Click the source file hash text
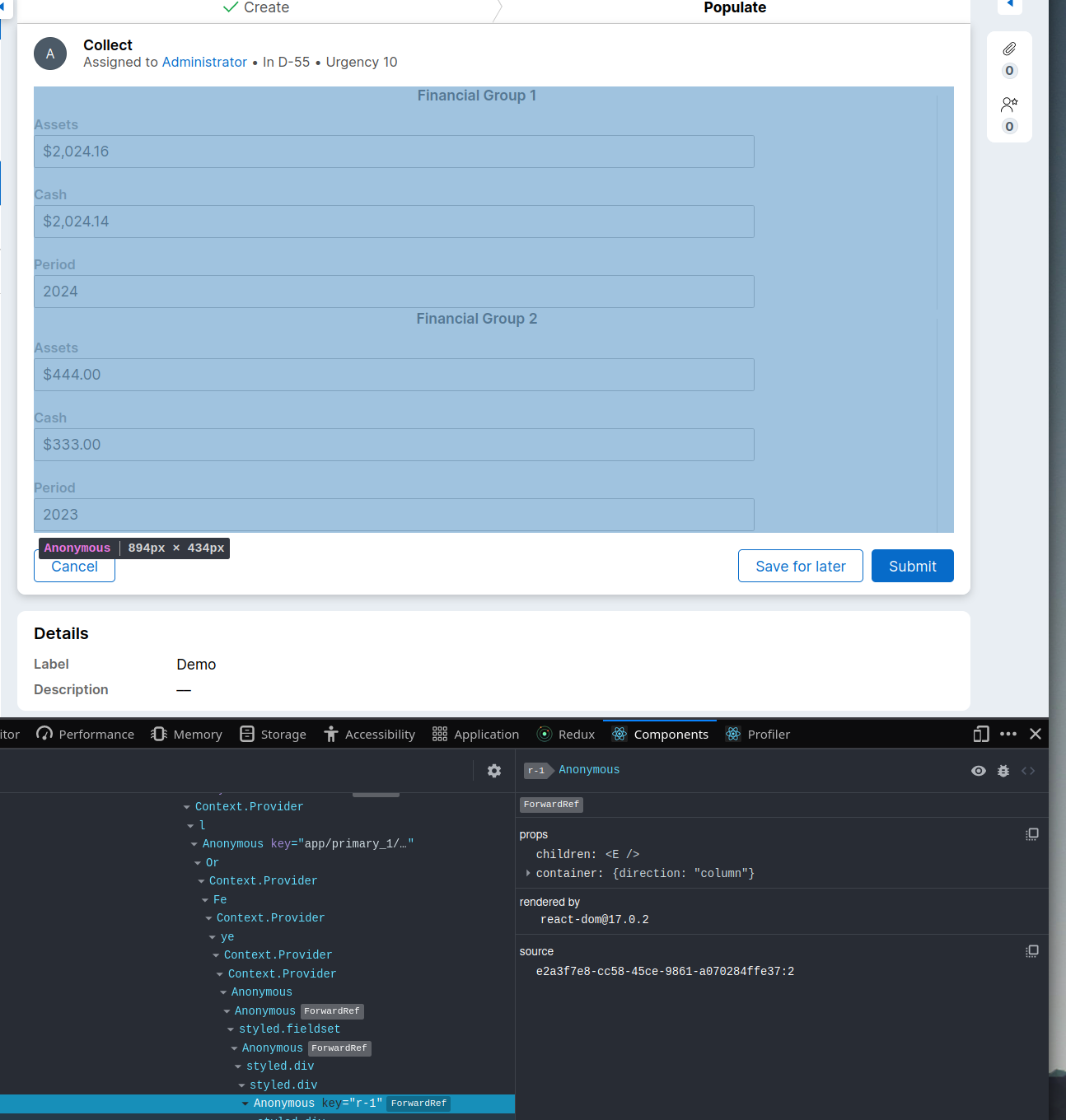Viewport: 1066px width, 1120px height. click(x=665, y=972)
